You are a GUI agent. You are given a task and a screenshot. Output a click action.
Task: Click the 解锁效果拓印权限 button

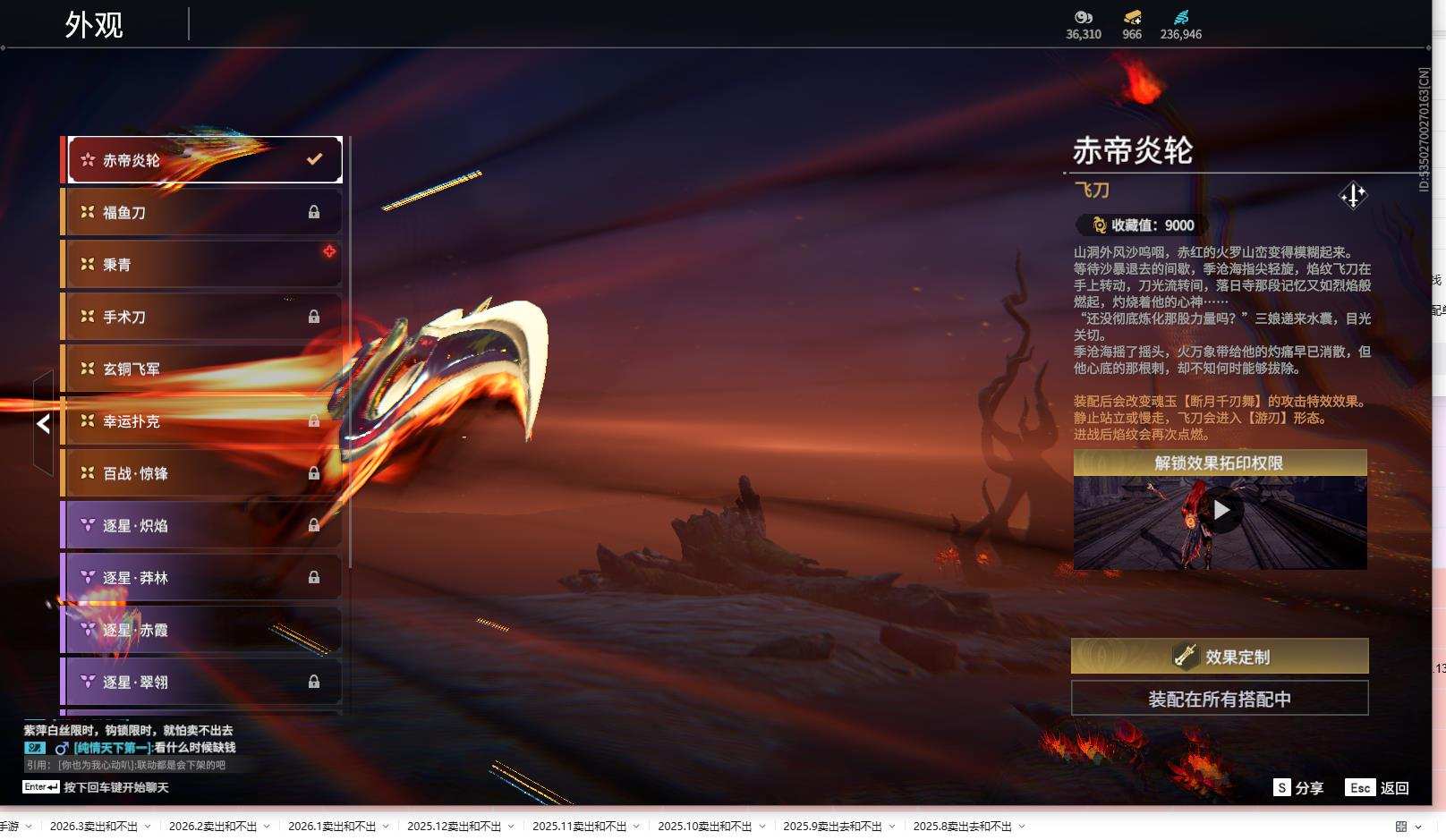point(1219,462)
